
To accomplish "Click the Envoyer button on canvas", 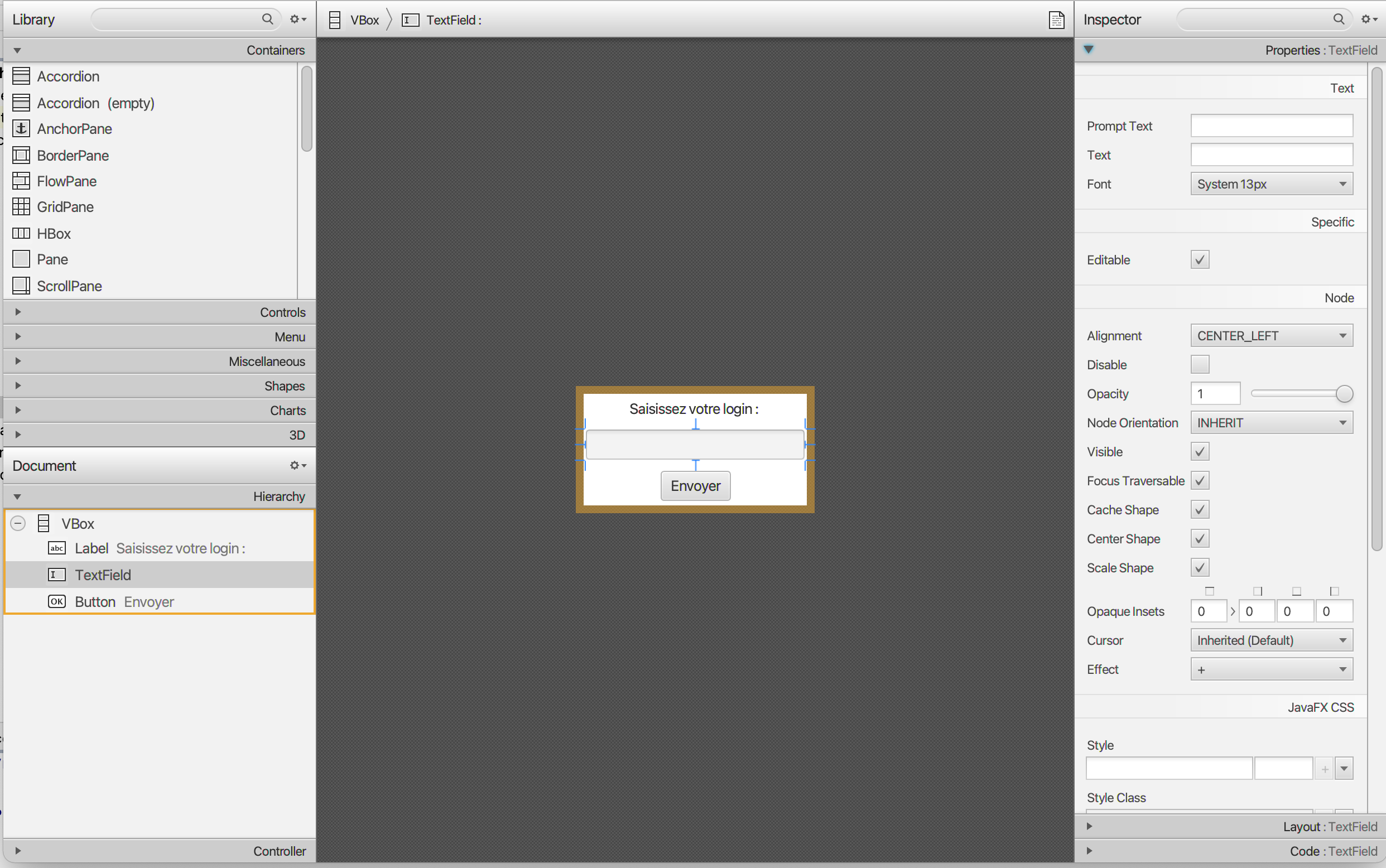I will pyautogui.click(x=695, y=486).
